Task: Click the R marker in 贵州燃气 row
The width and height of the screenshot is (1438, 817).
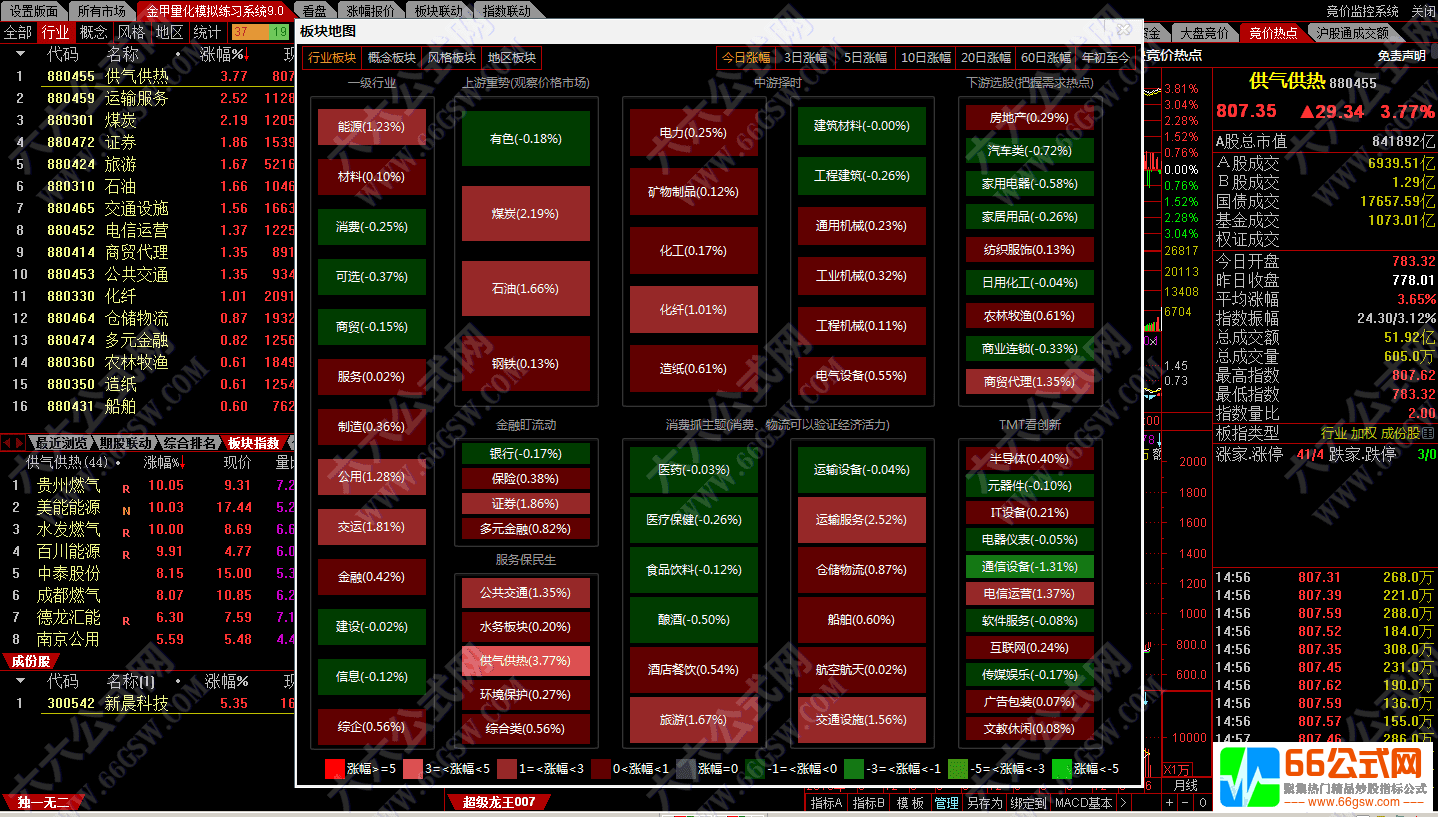Action: (x=126, y=489)
